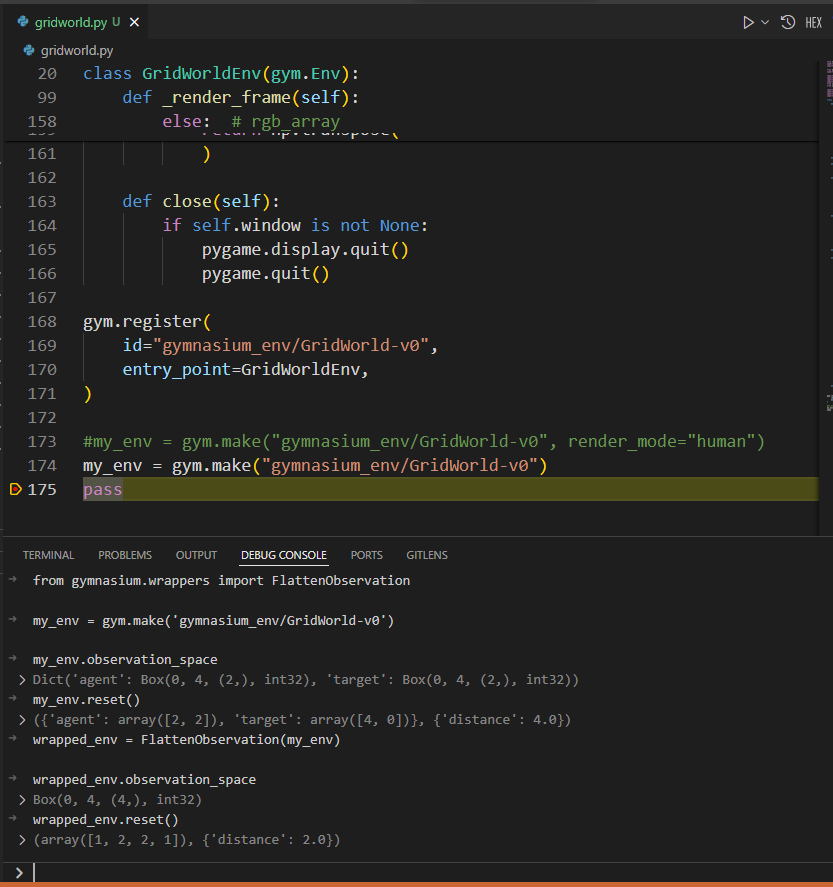Click the 'wrapped_env.observation_space' console entry
This screenshot has height=887, width=833.
click(x=144, y=780)
